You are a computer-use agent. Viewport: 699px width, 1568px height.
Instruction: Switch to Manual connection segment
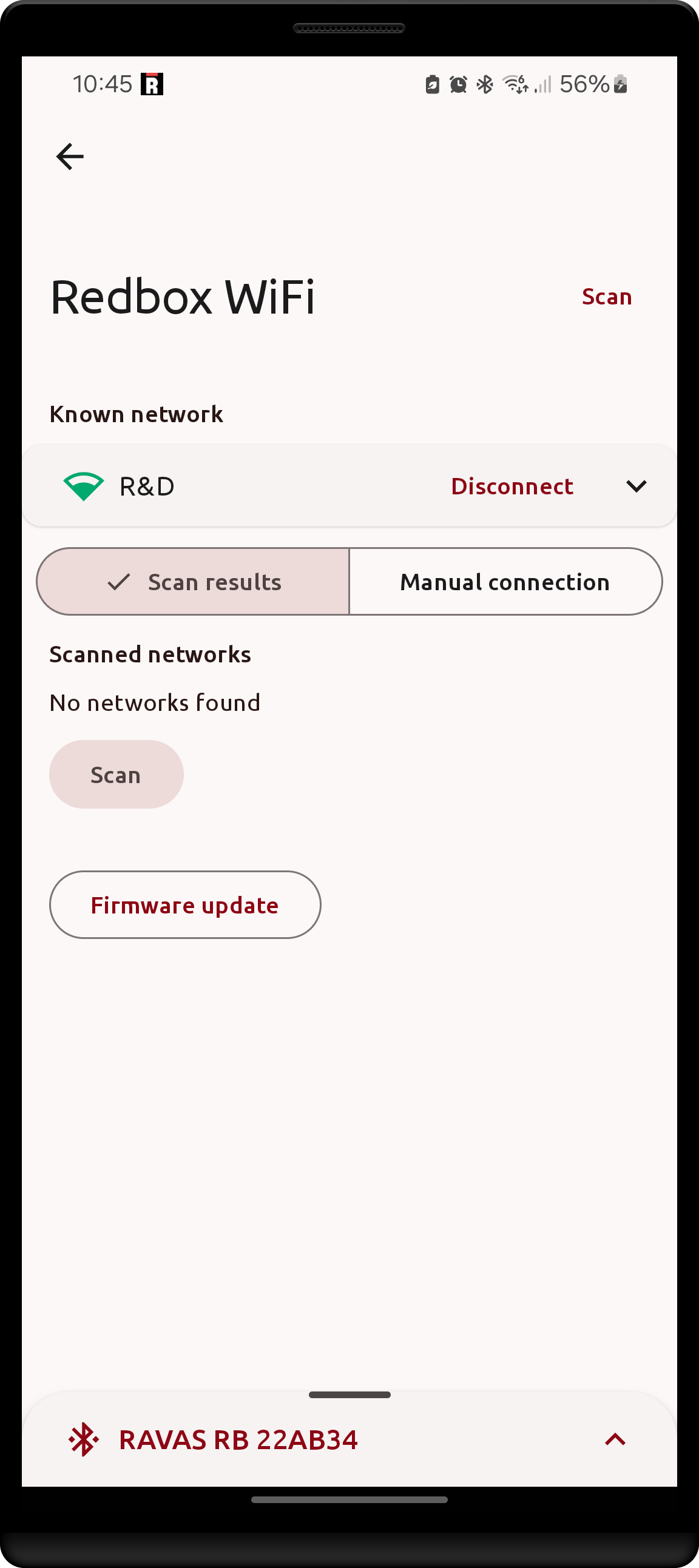505,582
